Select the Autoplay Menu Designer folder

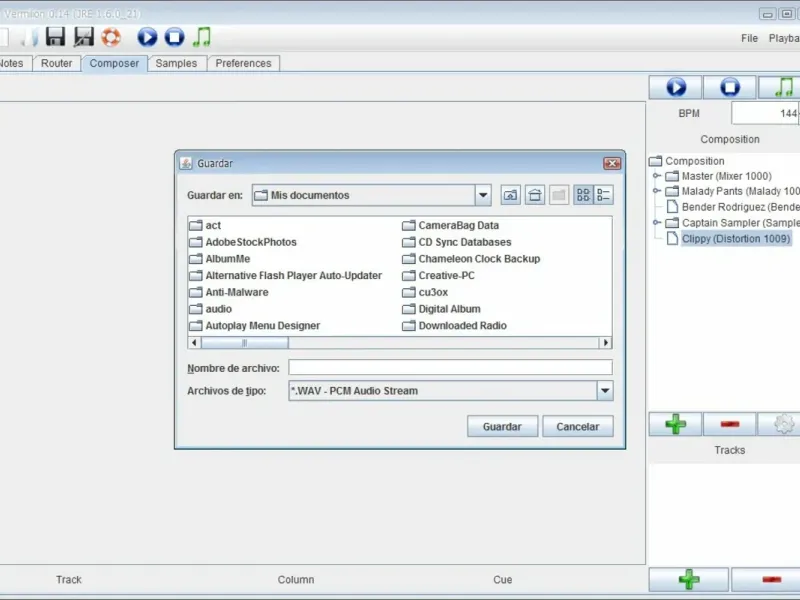coord(255,326)
